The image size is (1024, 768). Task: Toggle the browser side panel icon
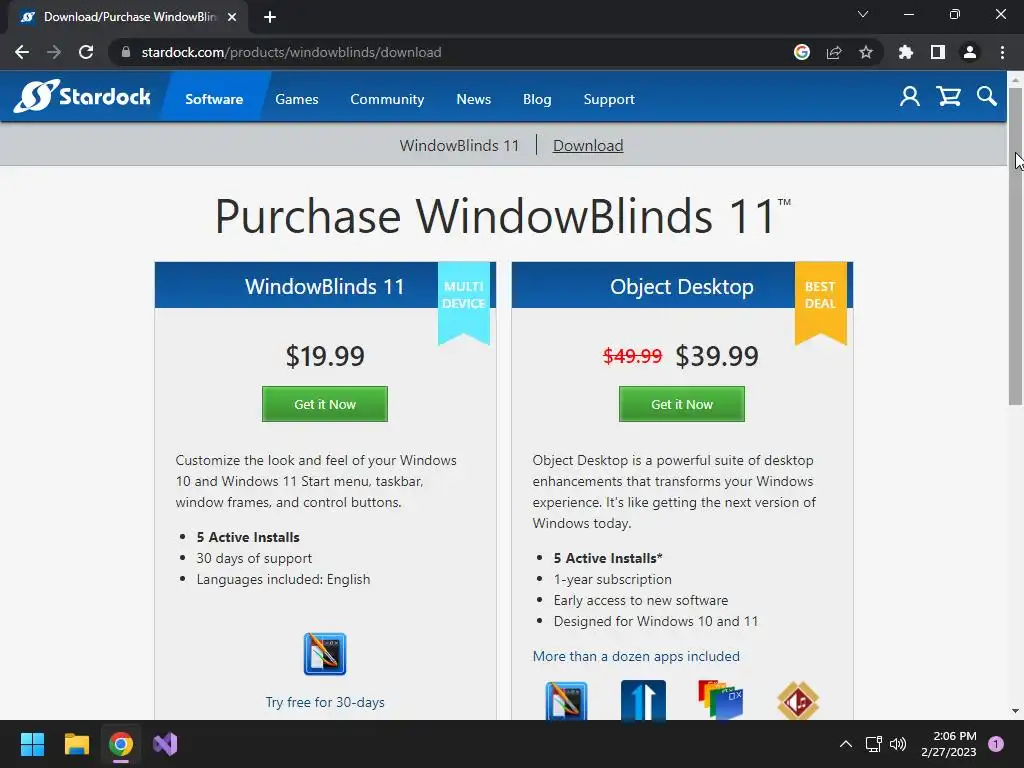coord(938,52)
